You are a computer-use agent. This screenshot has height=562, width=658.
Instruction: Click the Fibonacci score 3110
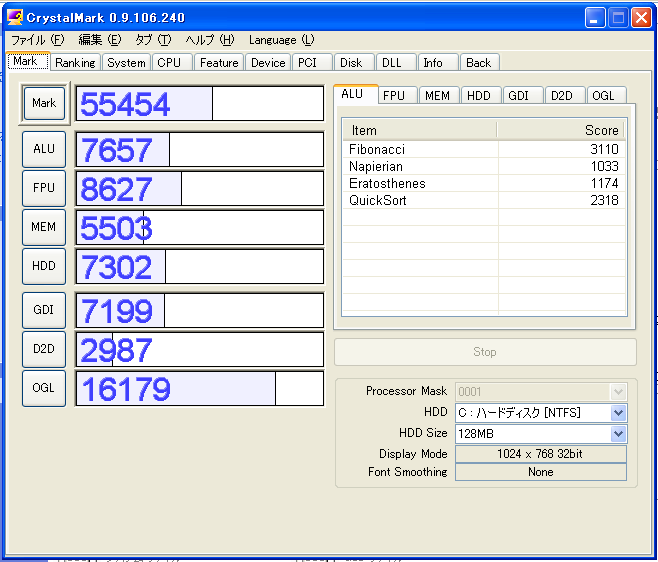pos(604,149)
